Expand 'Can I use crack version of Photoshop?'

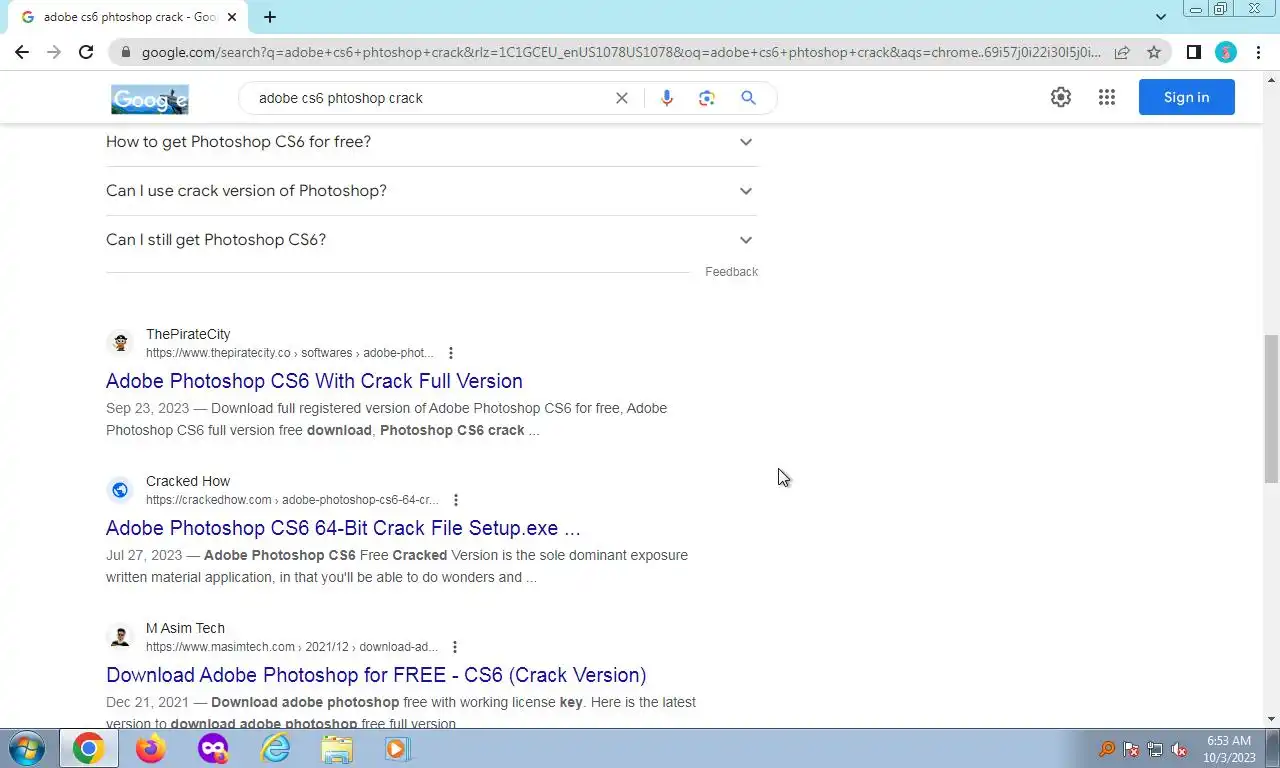point(432,191)
